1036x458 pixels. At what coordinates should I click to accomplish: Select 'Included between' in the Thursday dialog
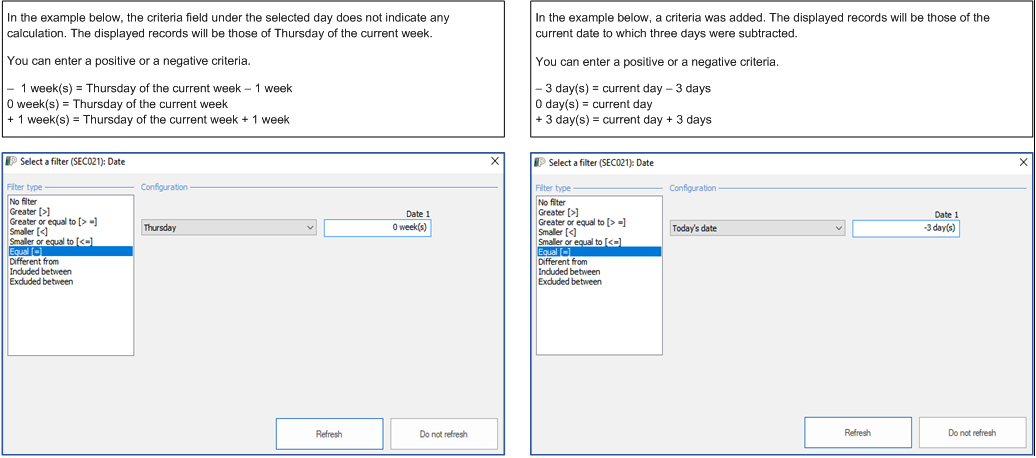pos(71,272)
